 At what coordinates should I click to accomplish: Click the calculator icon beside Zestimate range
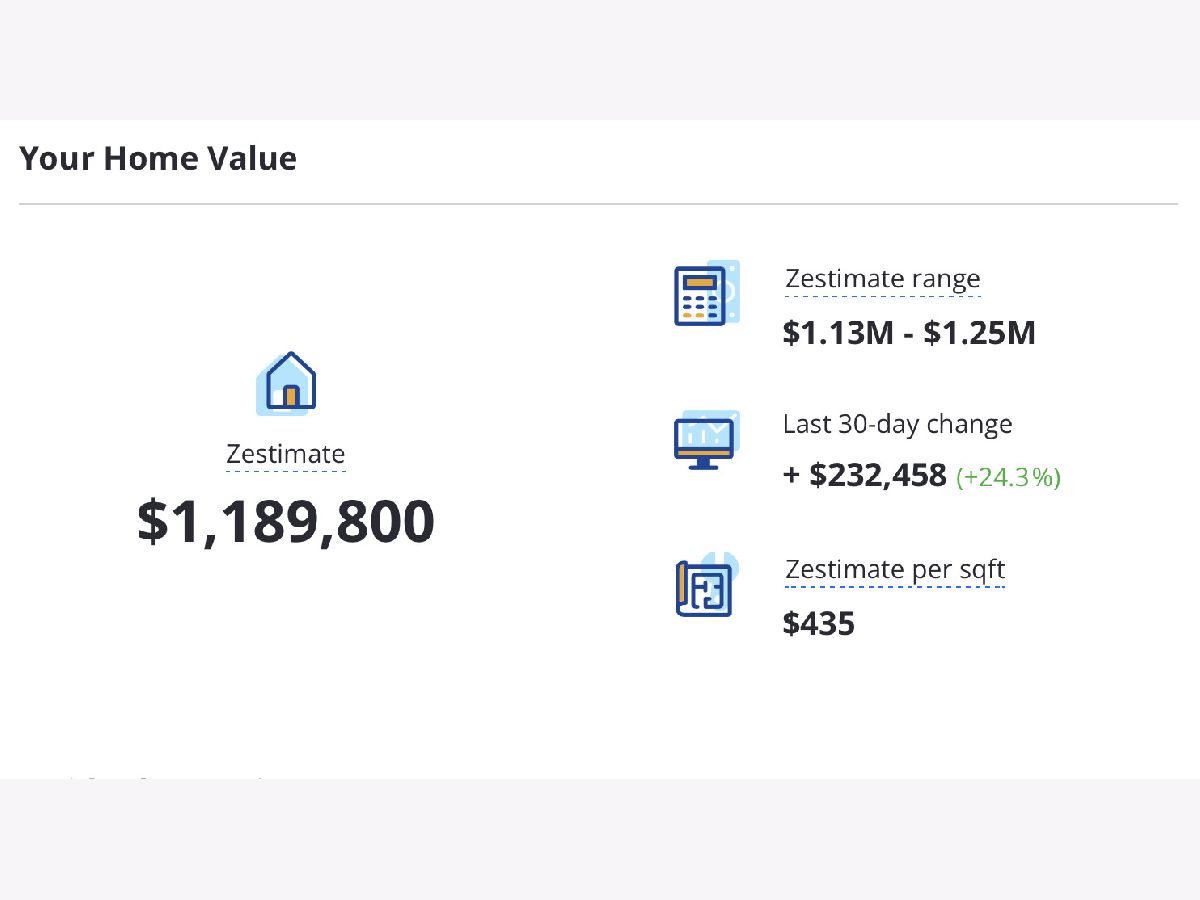[707, 293]
